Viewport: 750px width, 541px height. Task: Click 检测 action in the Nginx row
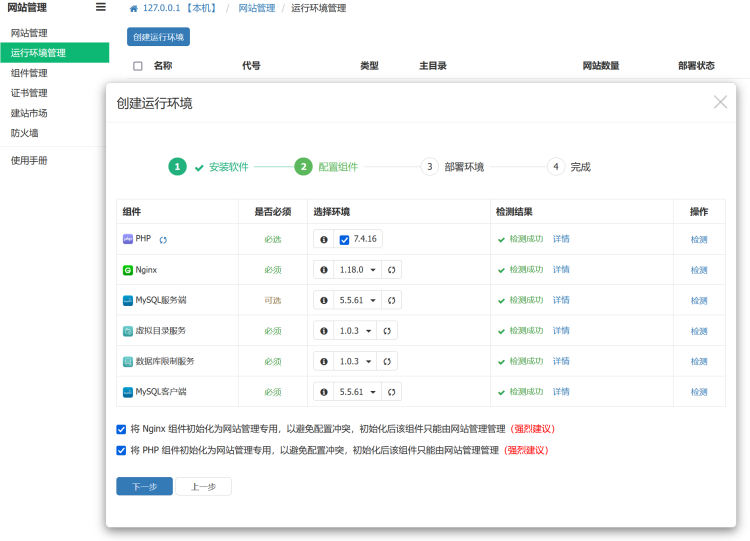point(699,270)
